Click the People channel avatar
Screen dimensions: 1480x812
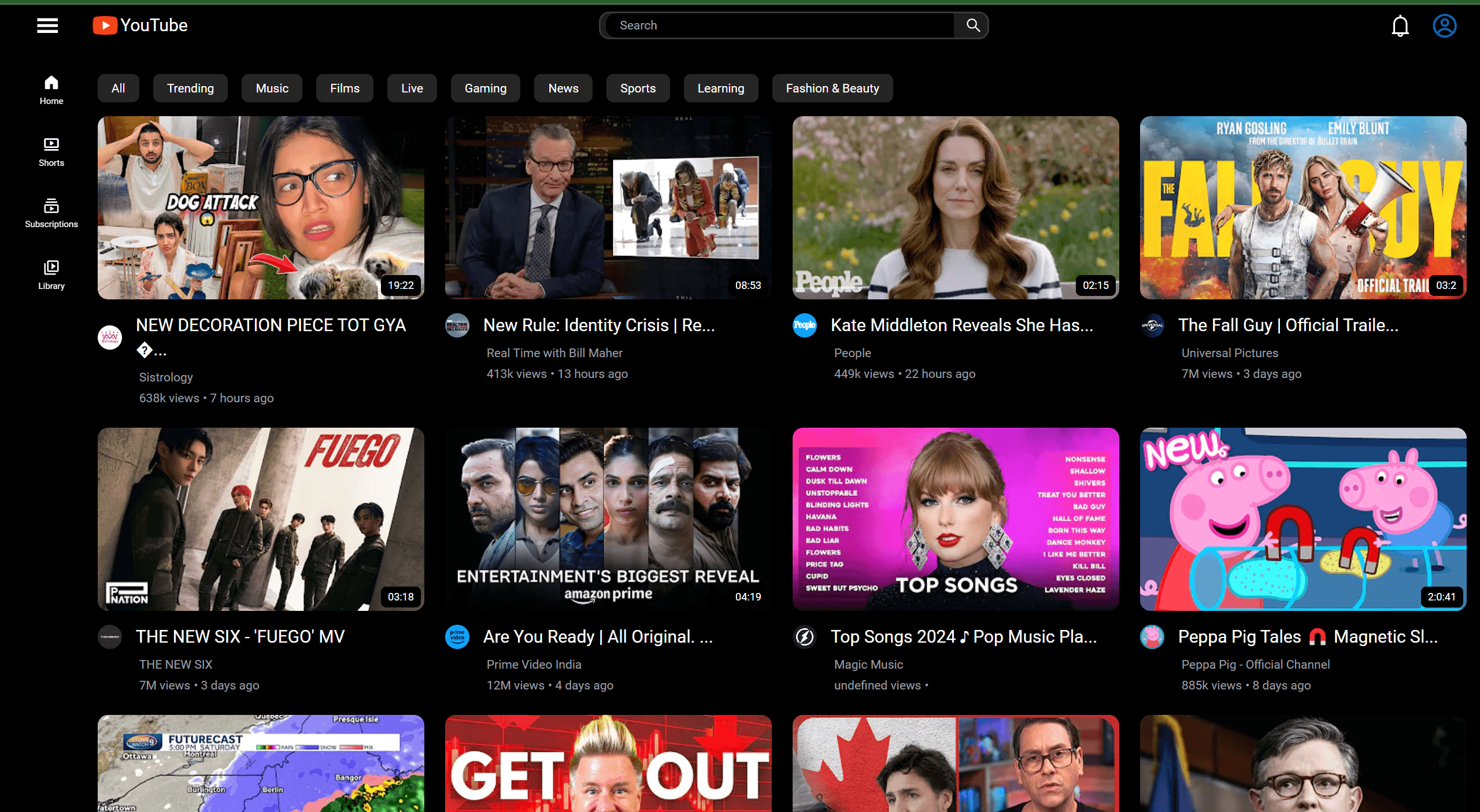[x=805, y=325]
